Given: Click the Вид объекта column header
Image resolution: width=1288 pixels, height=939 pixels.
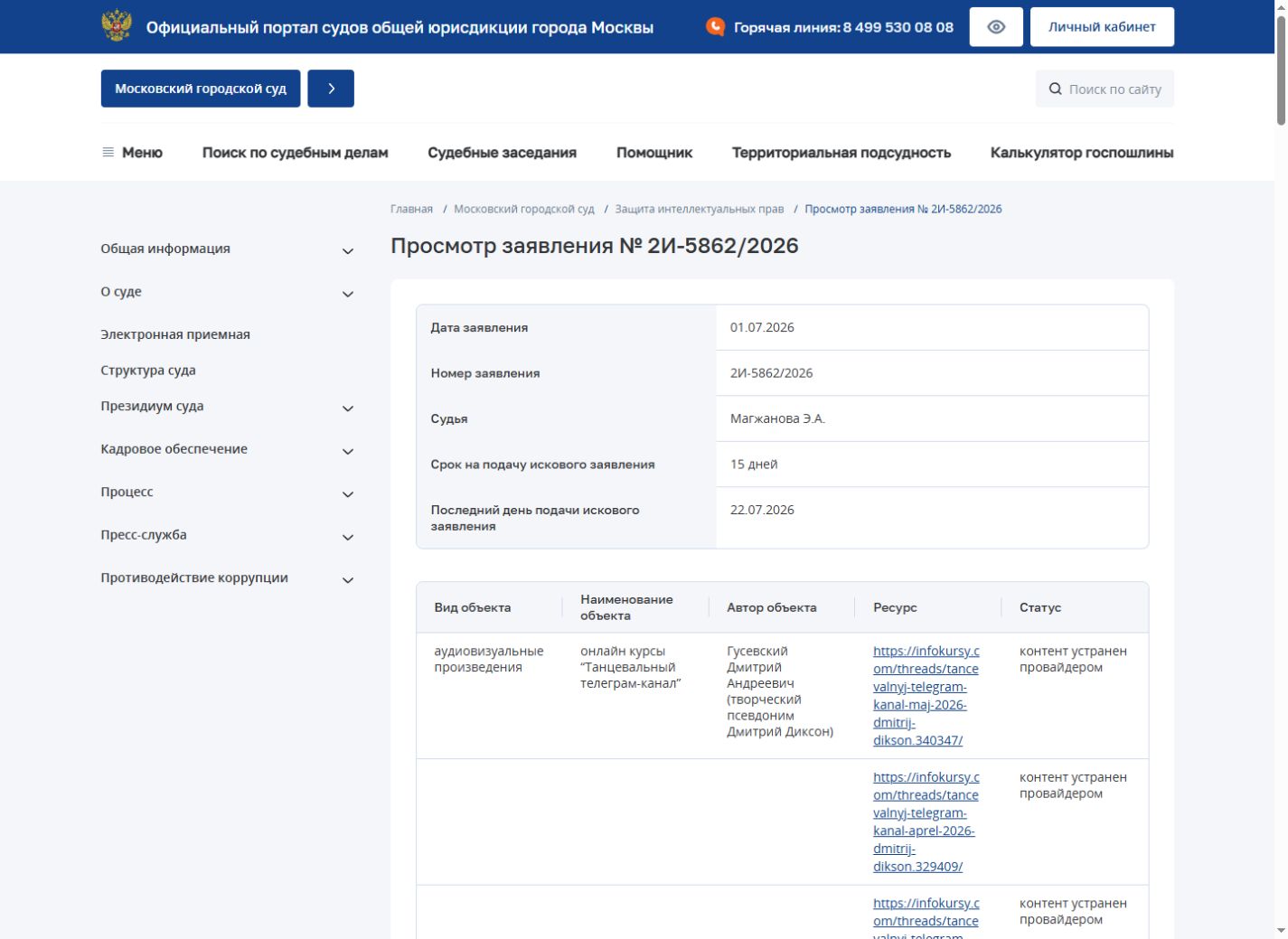Looking at the screenshot, I should pos(473,607).
